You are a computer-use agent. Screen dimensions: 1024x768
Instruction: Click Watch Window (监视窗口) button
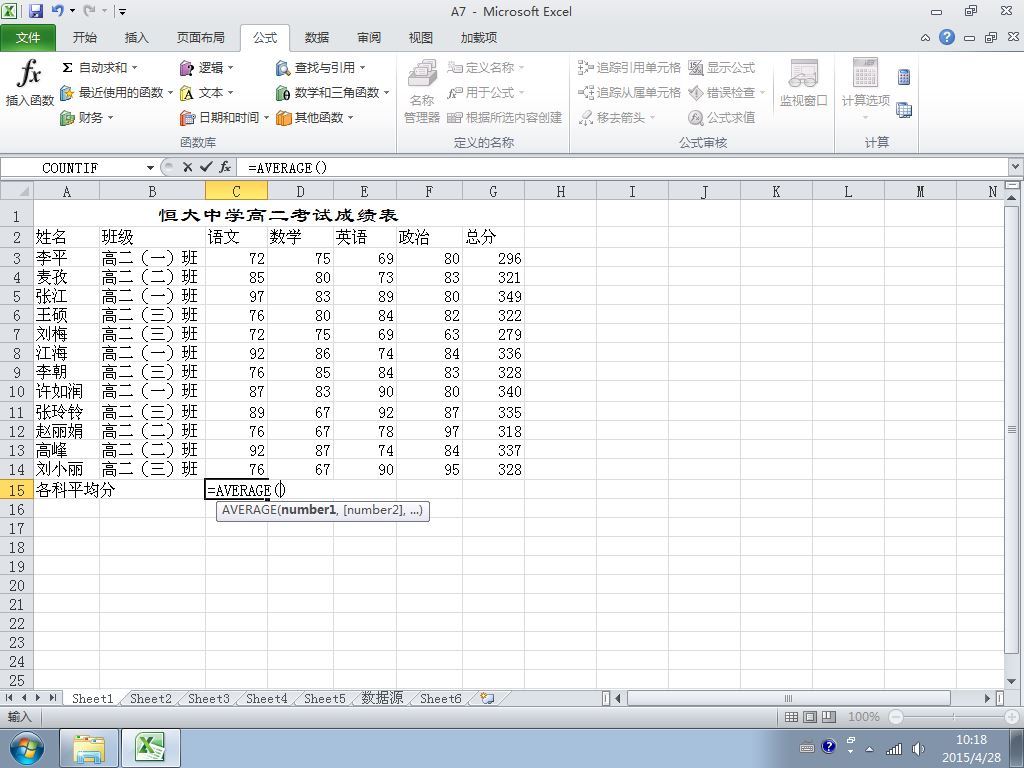tap(803, 84)
